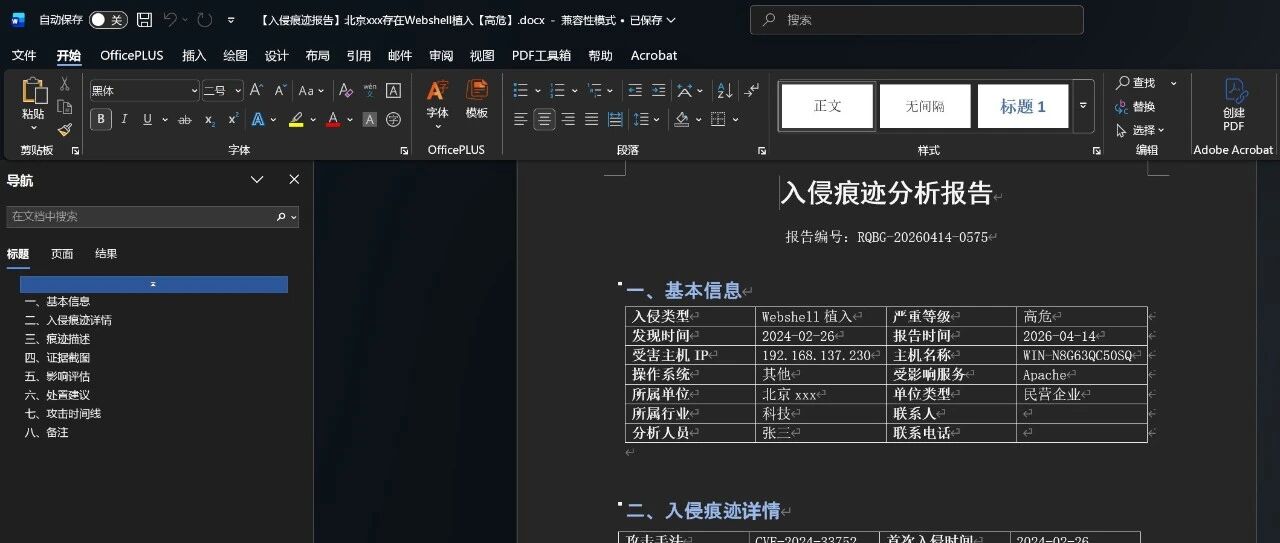Apply strikethrough formatting

click(x=184, y=120)
